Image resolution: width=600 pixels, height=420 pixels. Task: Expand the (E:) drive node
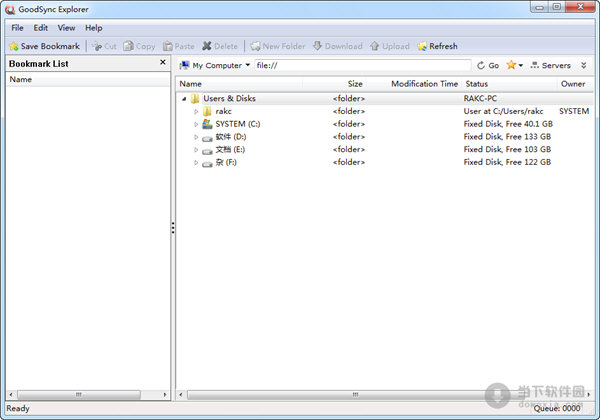tap(196, 150)
